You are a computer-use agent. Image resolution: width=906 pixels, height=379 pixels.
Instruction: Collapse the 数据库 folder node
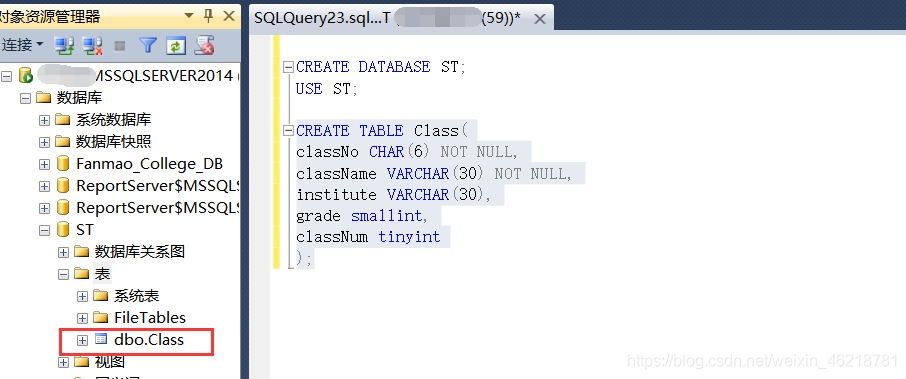[25, 98]
